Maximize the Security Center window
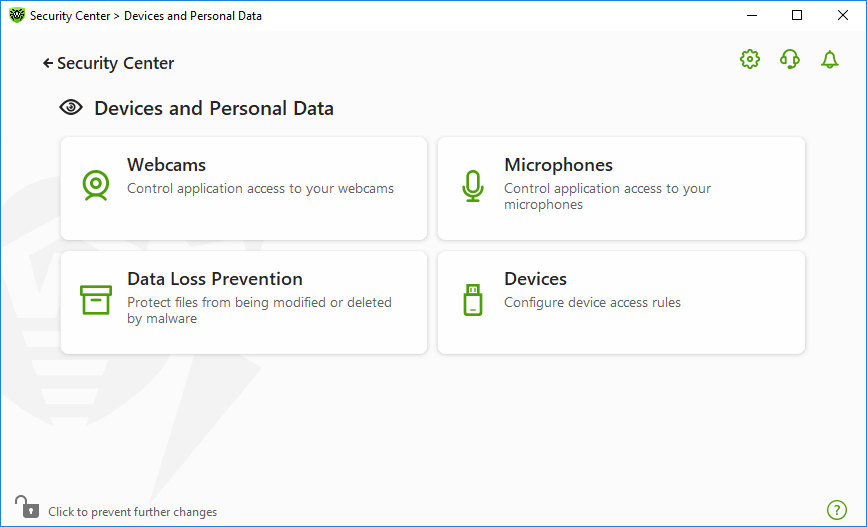 pyautogui.click(x=797, y=15)
